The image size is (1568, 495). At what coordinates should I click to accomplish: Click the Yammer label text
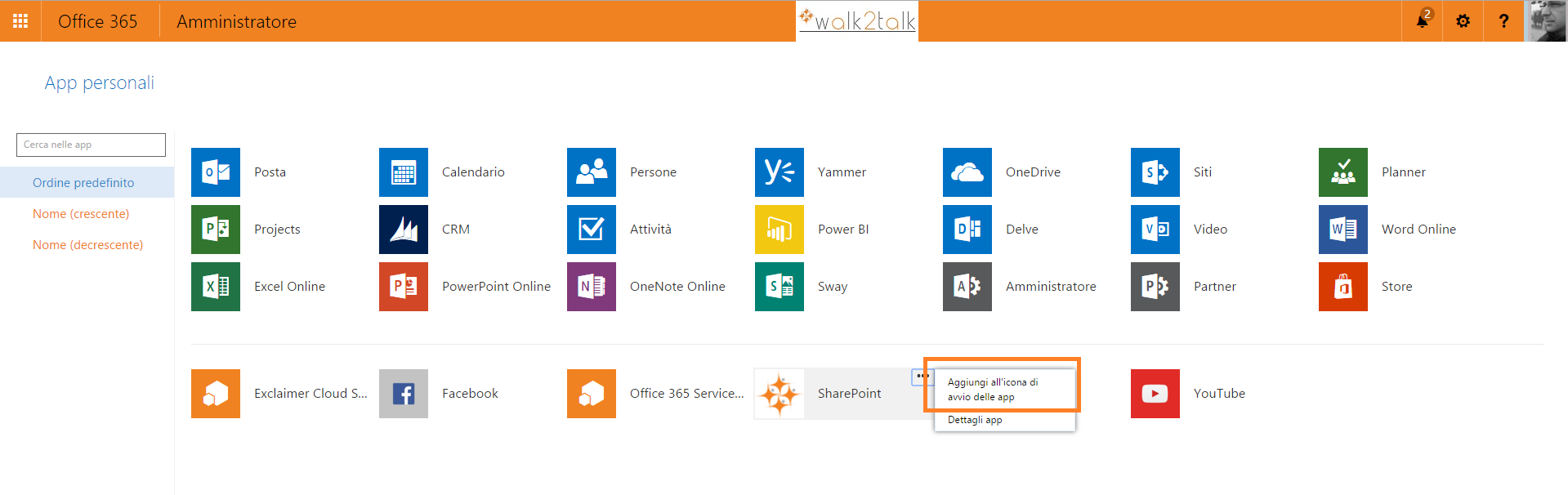(842, 172)
